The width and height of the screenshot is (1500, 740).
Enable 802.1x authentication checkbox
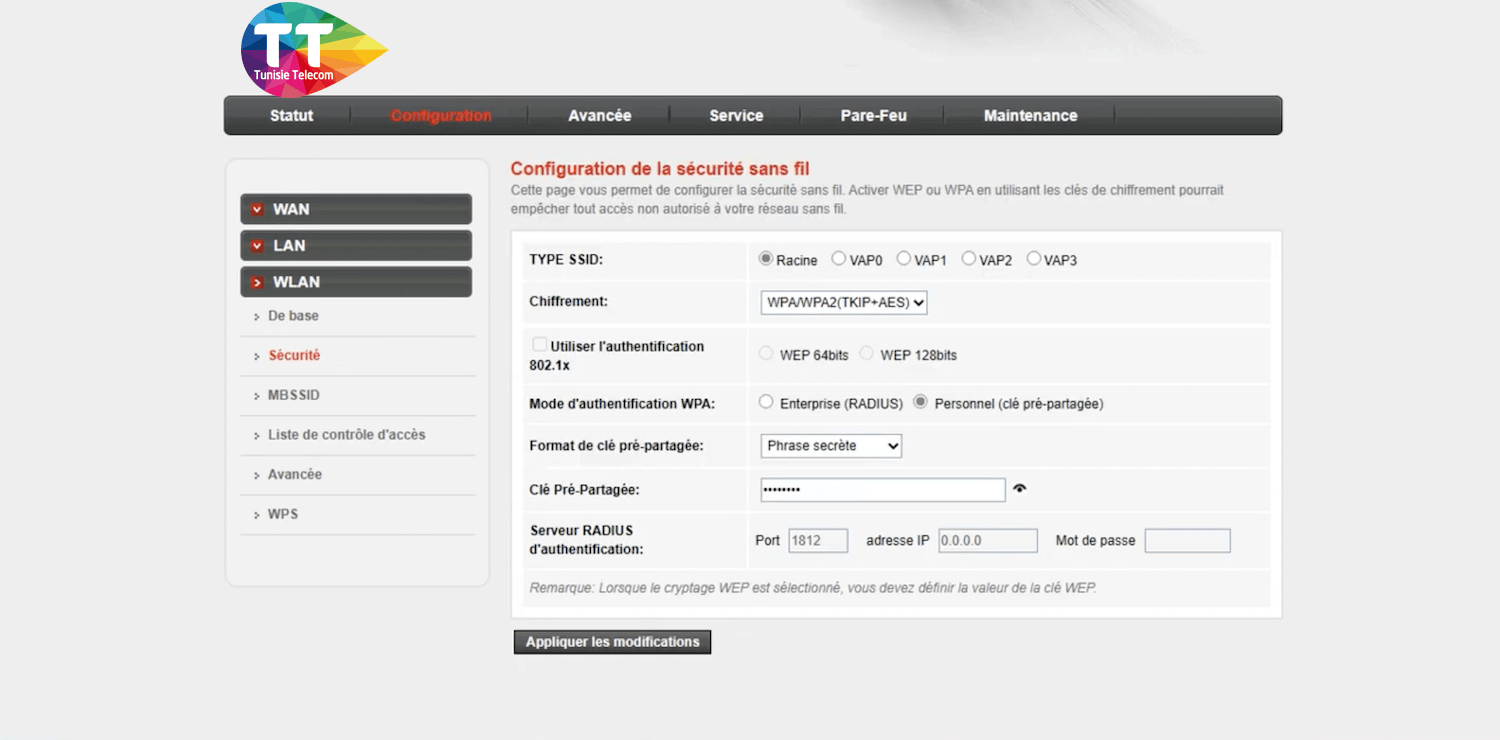(x=540, y=344)
